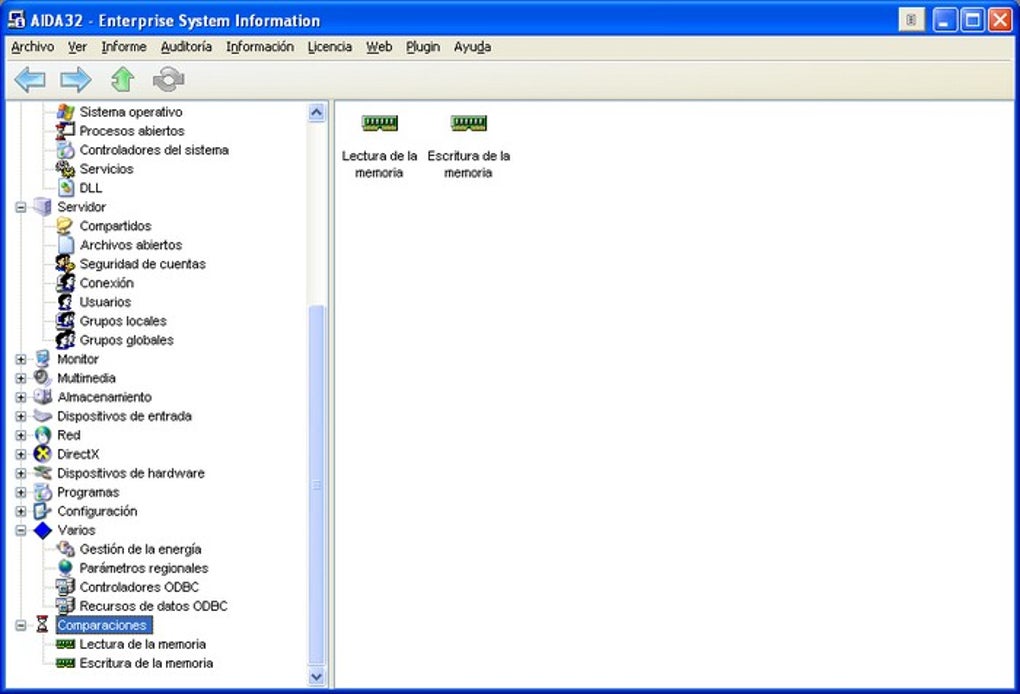Open the Ver menu
Image resolution: width=1020 pixels, height=694 pixels.
coord(77,47)
